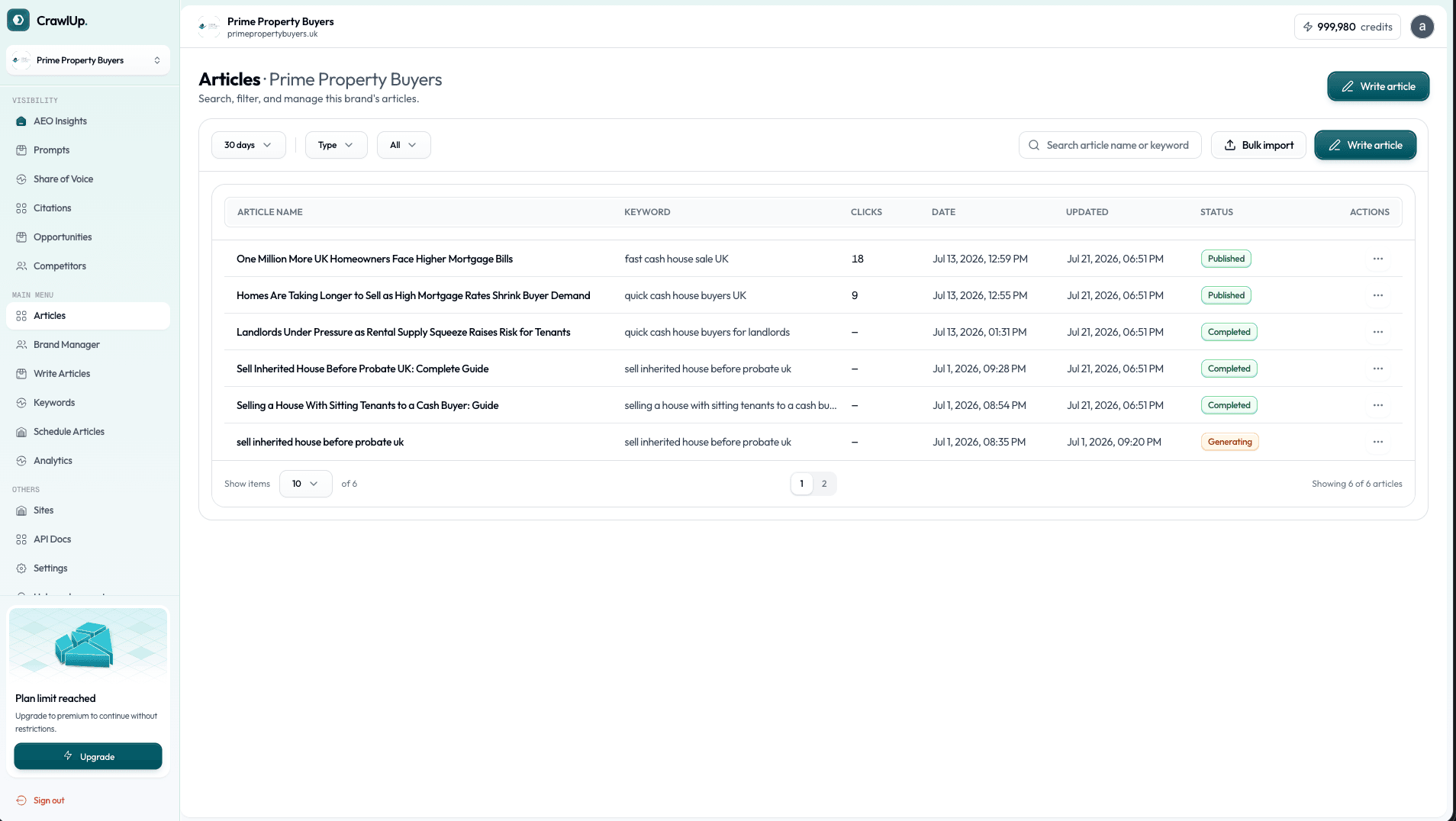Click the Analytics sidebar icon
This screenshot has height=821, width=1456.
(x=21, y=461)
